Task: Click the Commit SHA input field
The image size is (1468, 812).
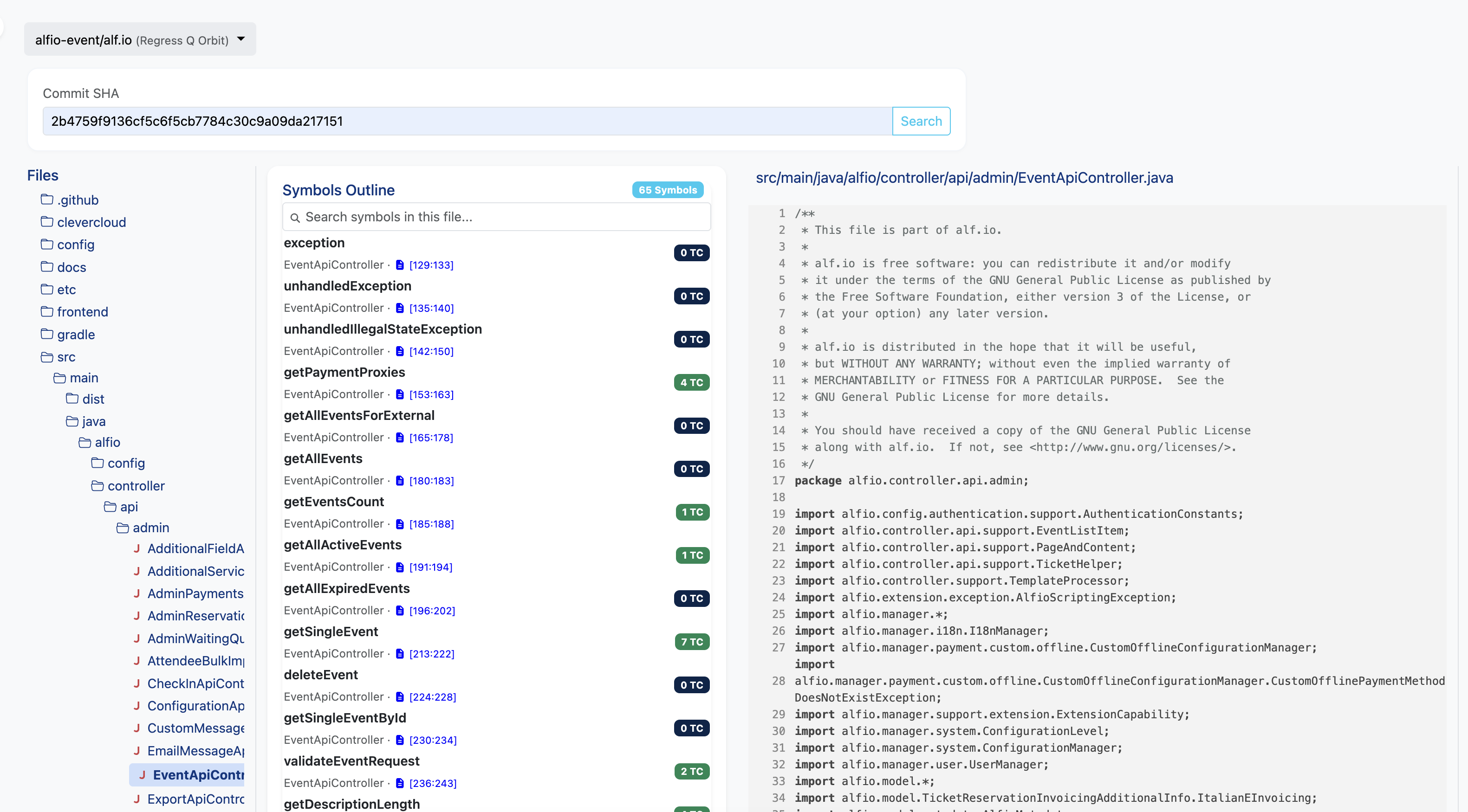Action: coord(468,121)
